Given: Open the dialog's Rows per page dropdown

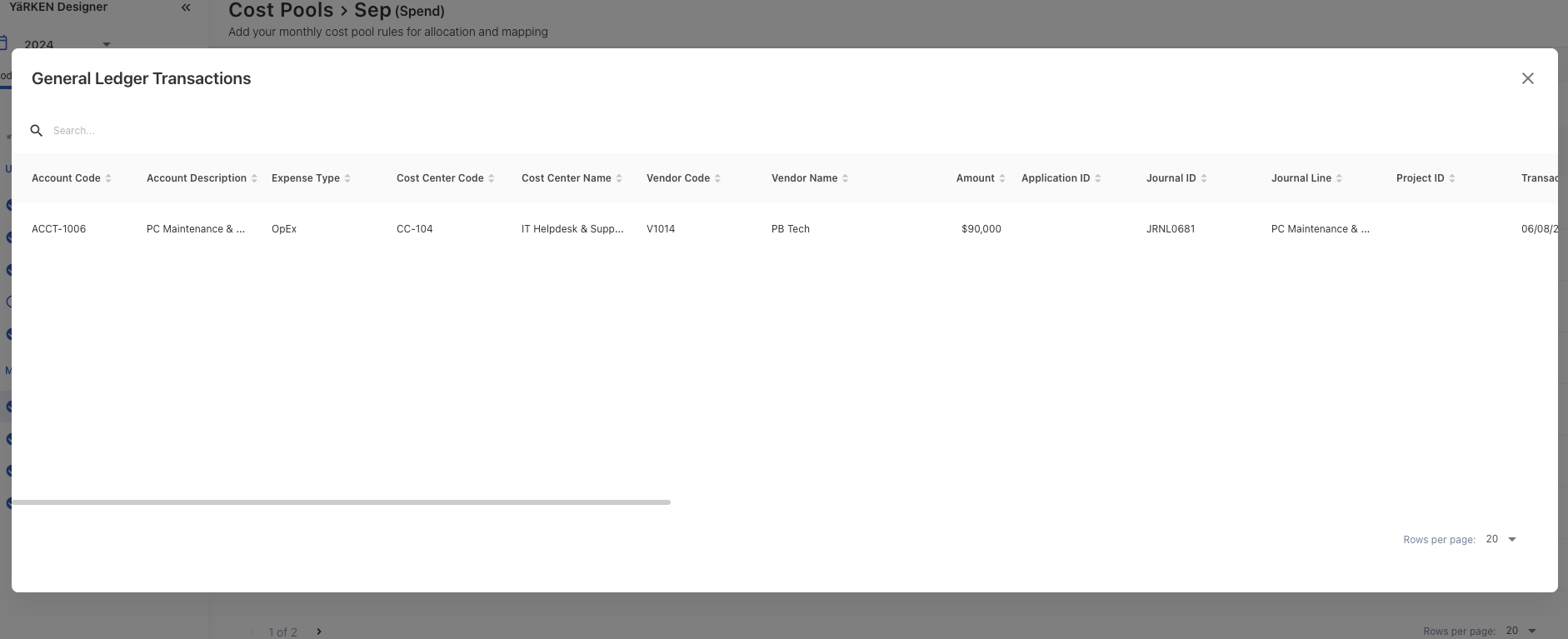Looking at the screenshot, I should [x=1501, y=540].
